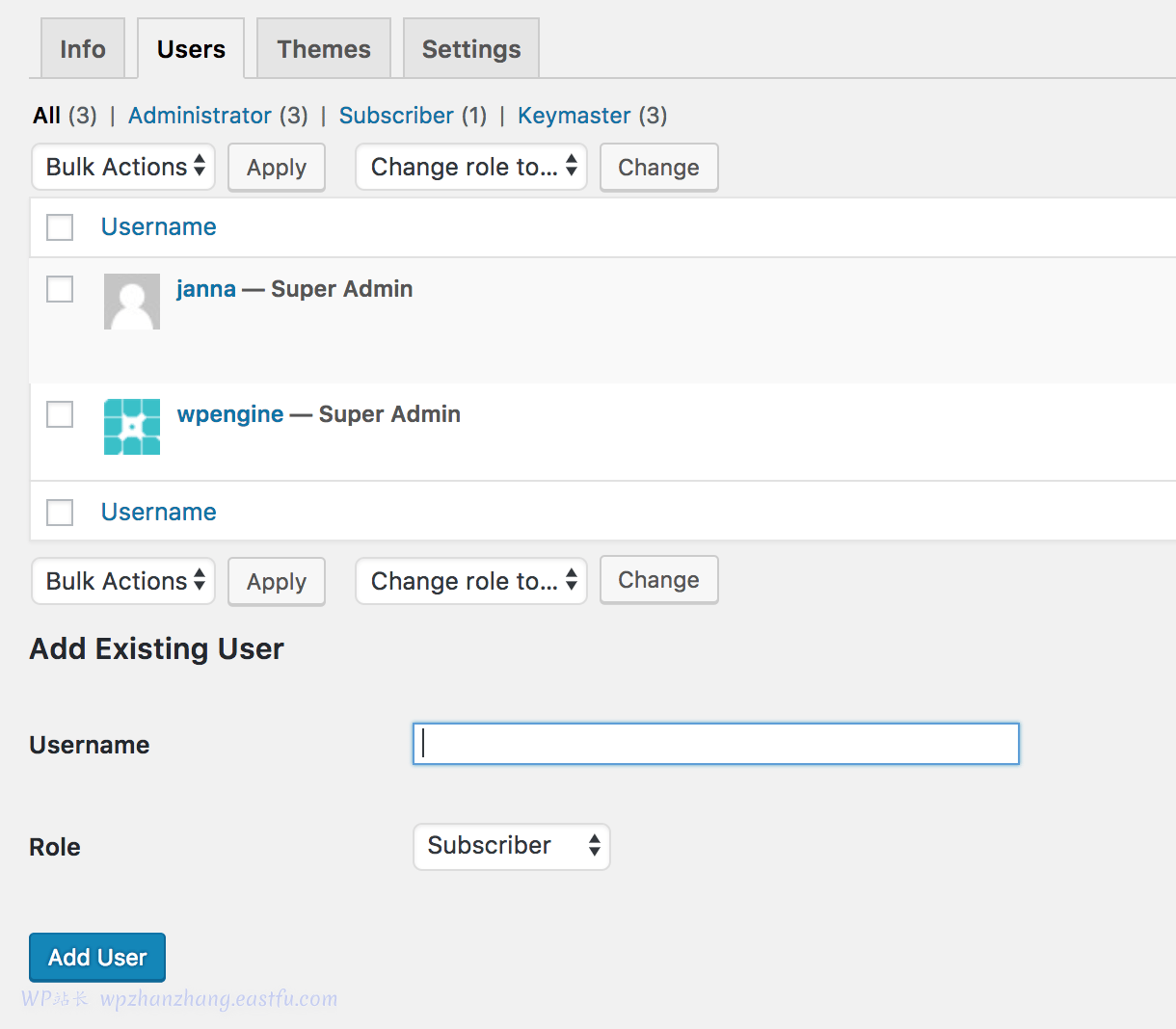Click inside the Username input field
This screenshot has width=1176, height=1029.
coord(715,743)
